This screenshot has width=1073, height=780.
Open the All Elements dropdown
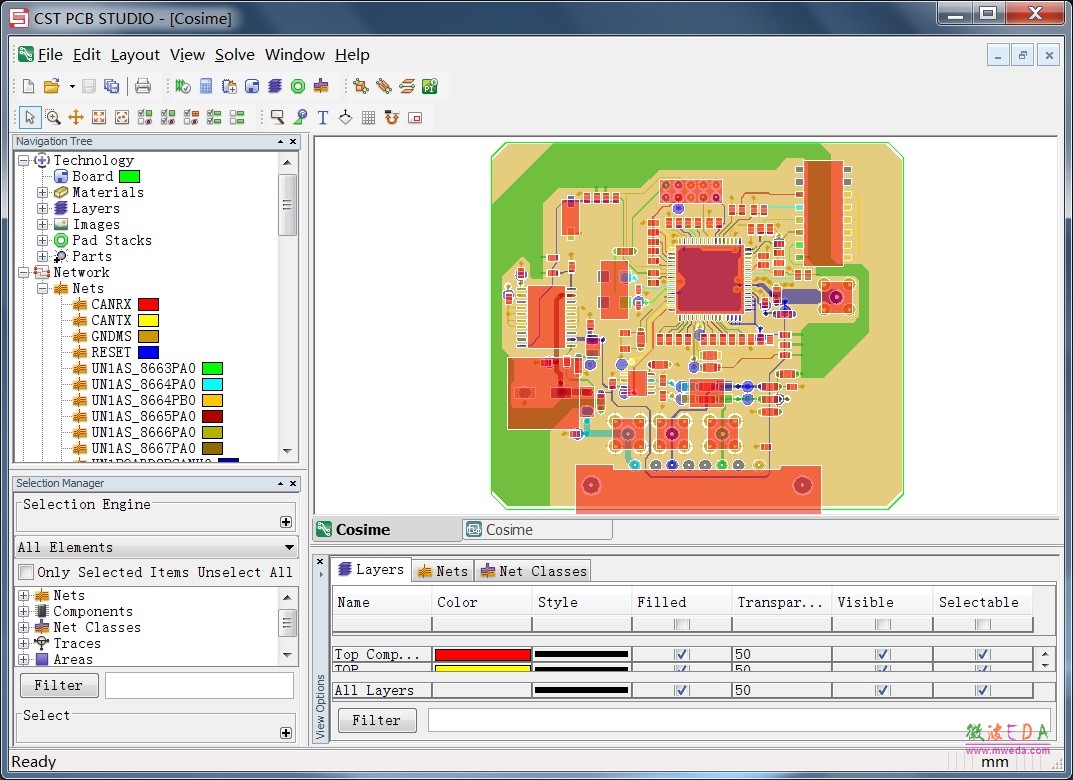(x=156, y=547)
